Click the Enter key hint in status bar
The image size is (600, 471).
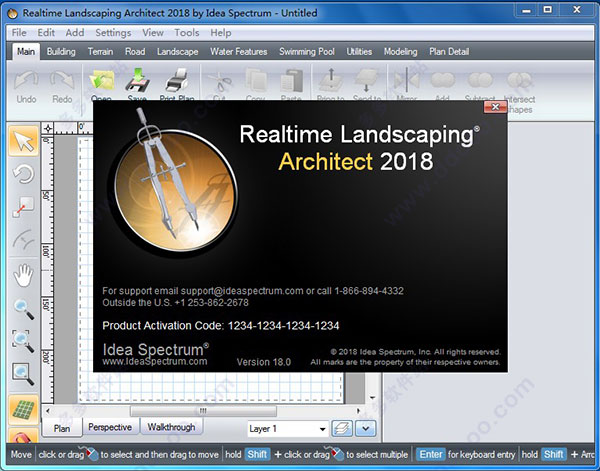point(430,454)
